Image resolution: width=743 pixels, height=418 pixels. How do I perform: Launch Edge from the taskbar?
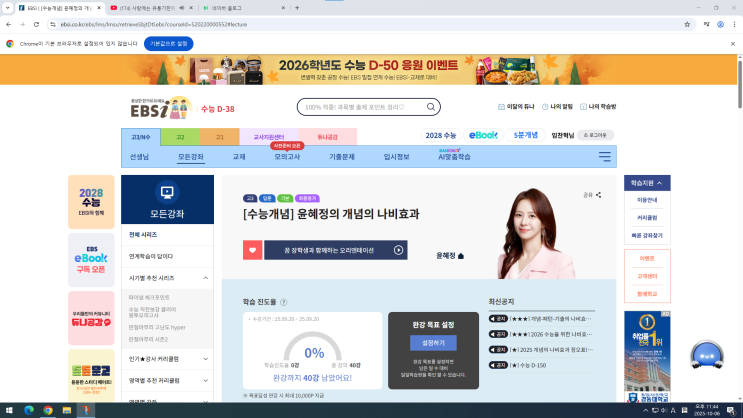pos(28,410)
